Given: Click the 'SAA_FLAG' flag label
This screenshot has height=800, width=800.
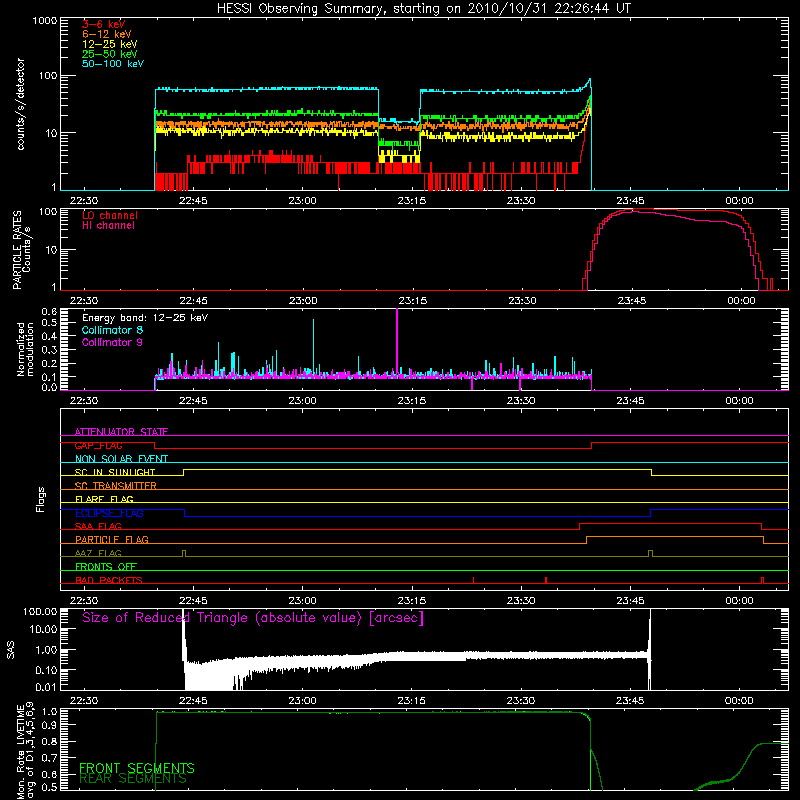Looking at the screenshot, I should coord(98,527).
